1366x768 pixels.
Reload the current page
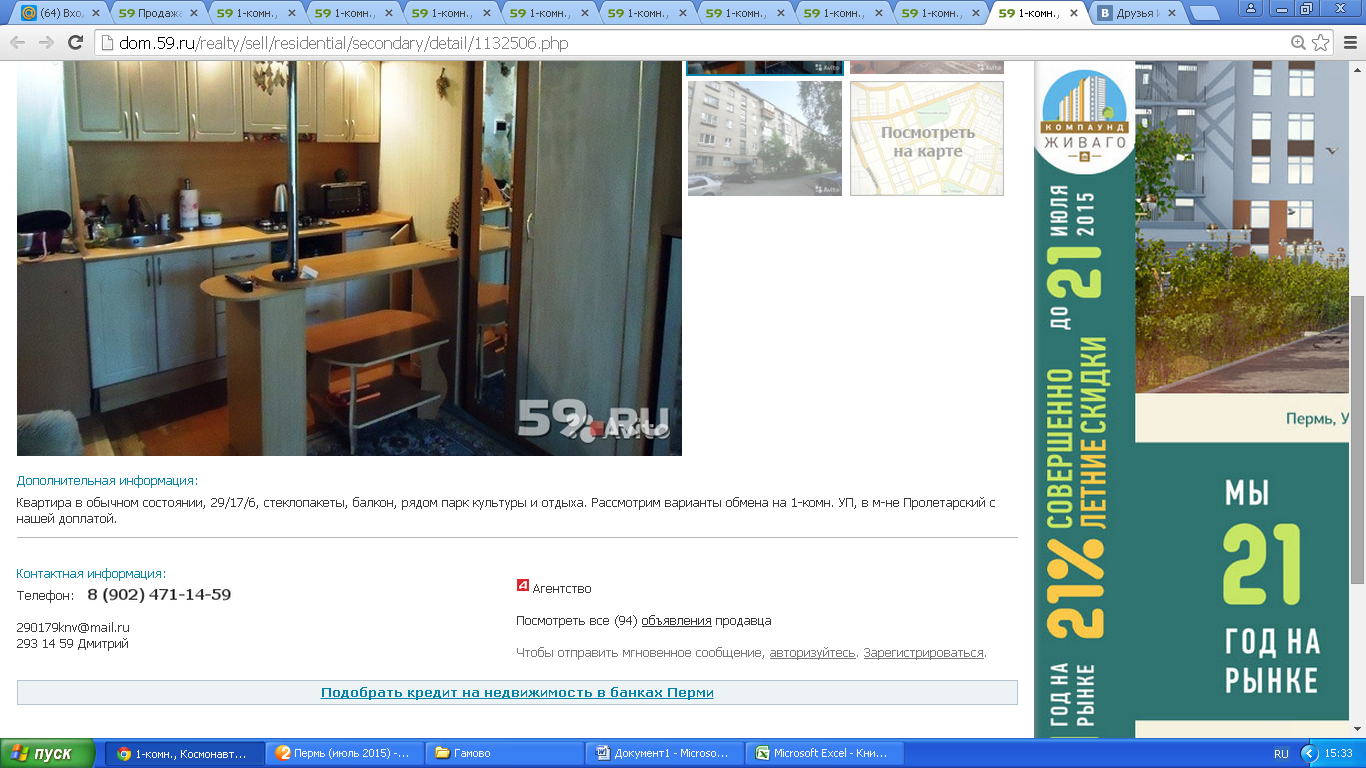pos(75,43)
